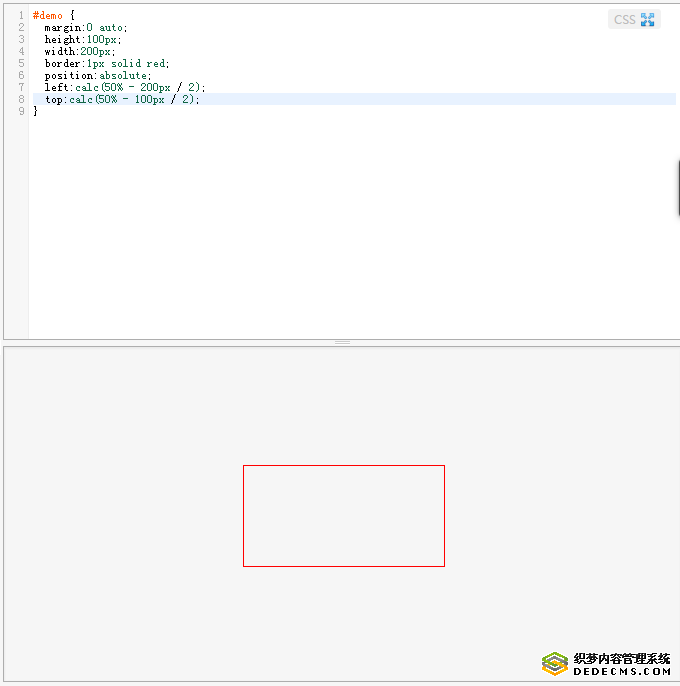Screen dimensions: 680x686
Task: Click line number 8 in the gutter
Action: (x=21, y=100)
